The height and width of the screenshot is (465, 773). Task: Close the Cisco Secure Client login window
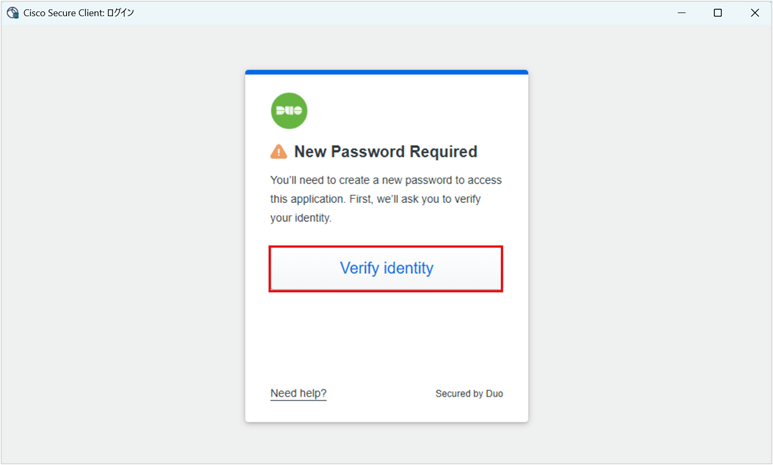pyautogui.click(x=754, y=13)
